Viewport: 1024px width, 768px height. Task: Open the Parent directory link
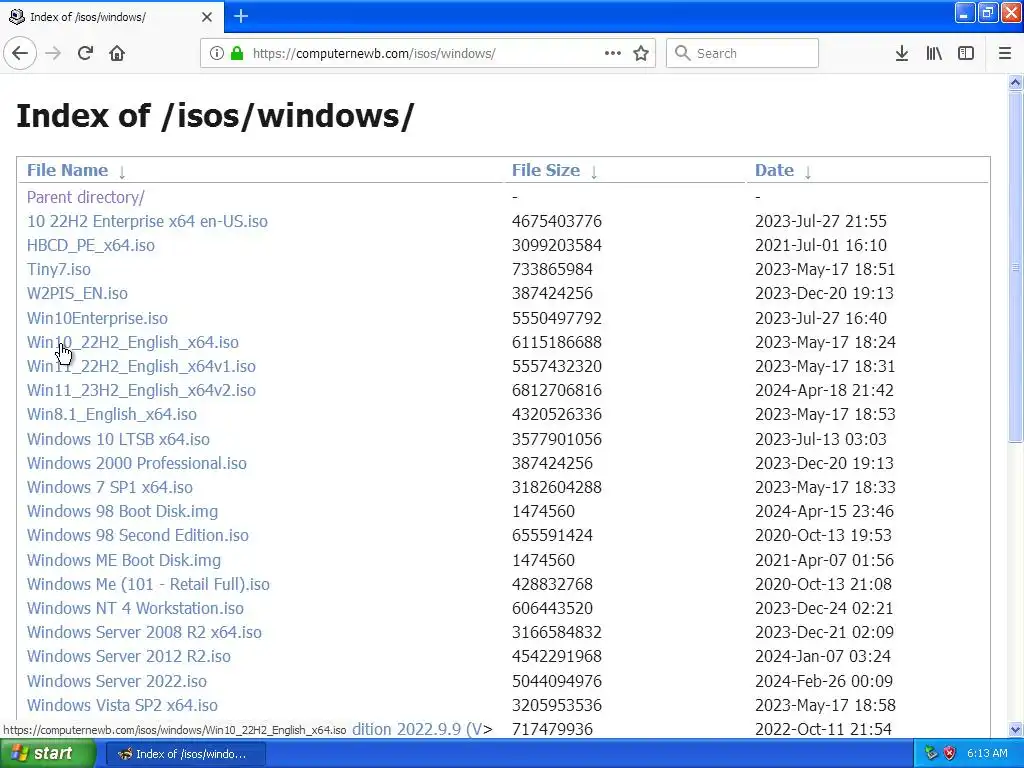[x=86, y=197]
